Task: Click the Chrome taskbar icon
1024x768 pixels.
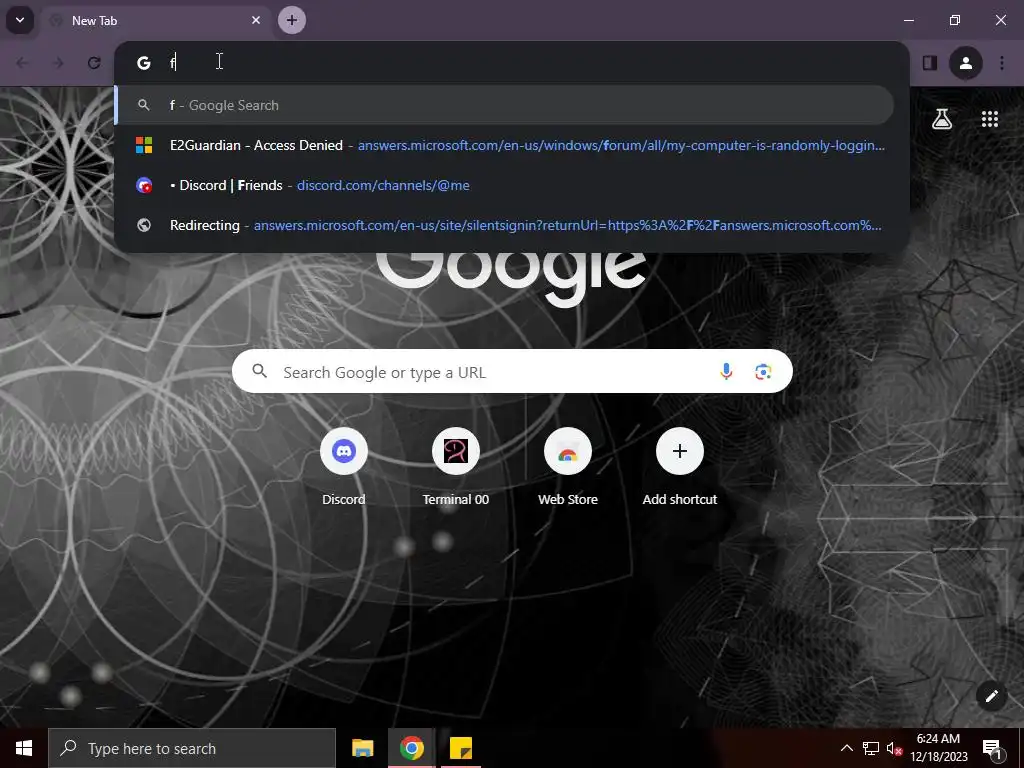Action: [411, 748]
